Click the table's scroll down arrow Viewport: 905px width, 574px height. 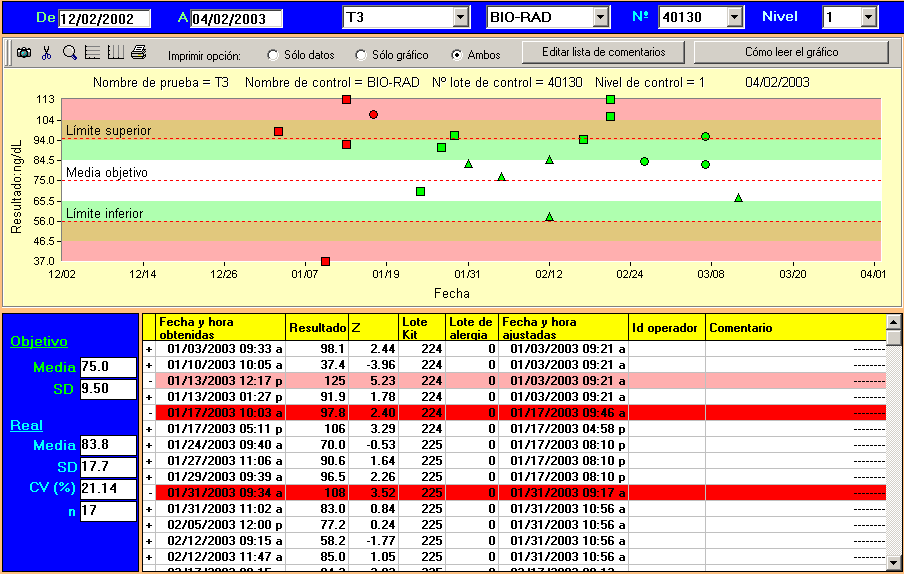pyautogui.click(x=894, y=563)
